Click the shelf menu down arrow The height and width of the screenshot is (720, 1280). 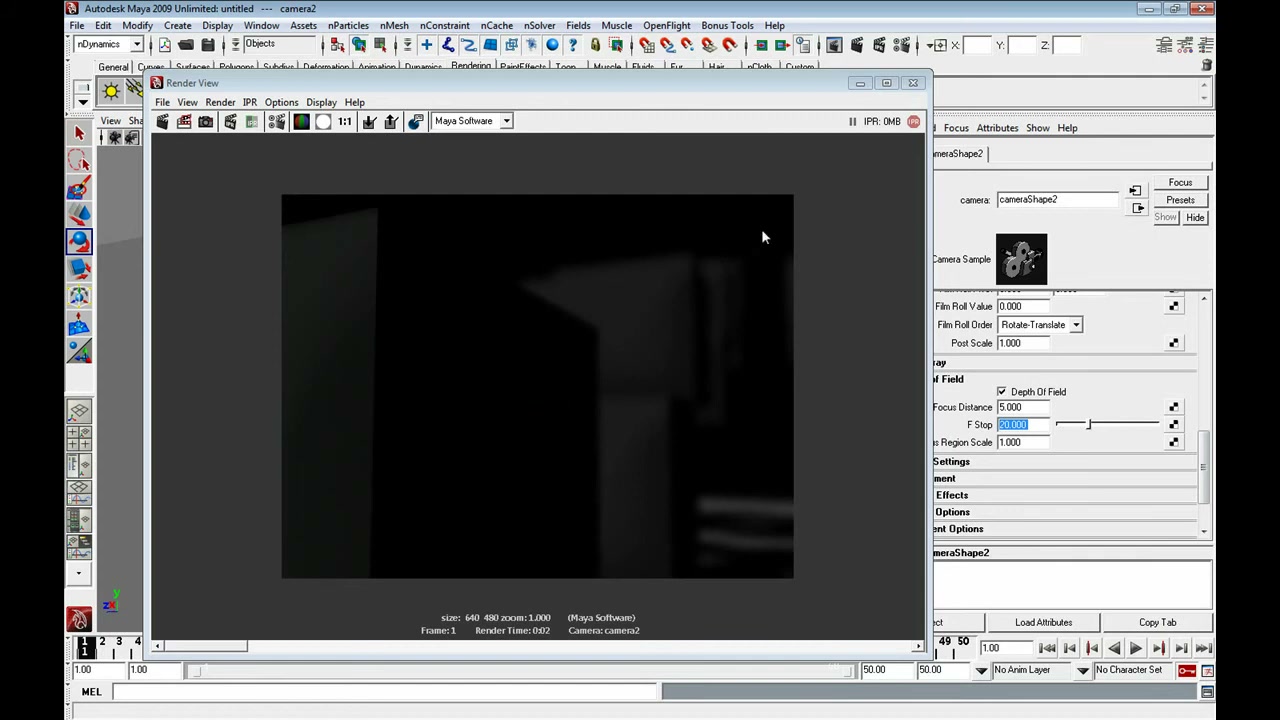83,102
